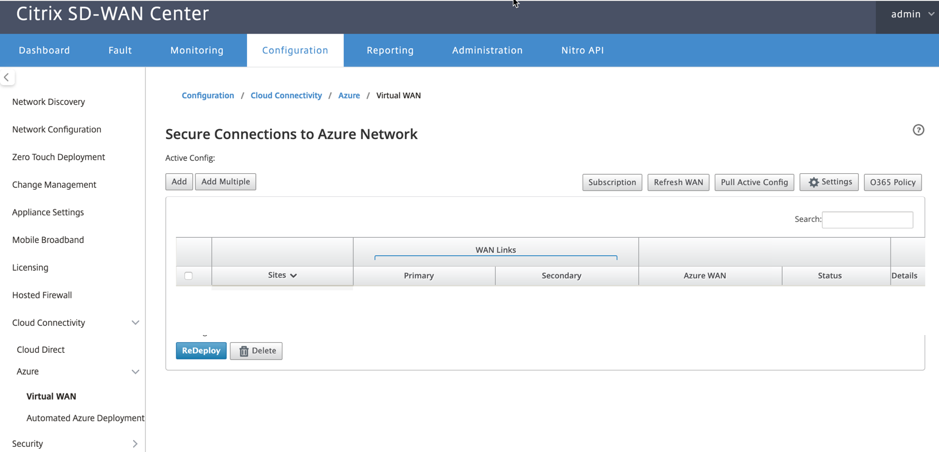
Task: Click the Settings button with the gear icon
Action: pos(829,182)
